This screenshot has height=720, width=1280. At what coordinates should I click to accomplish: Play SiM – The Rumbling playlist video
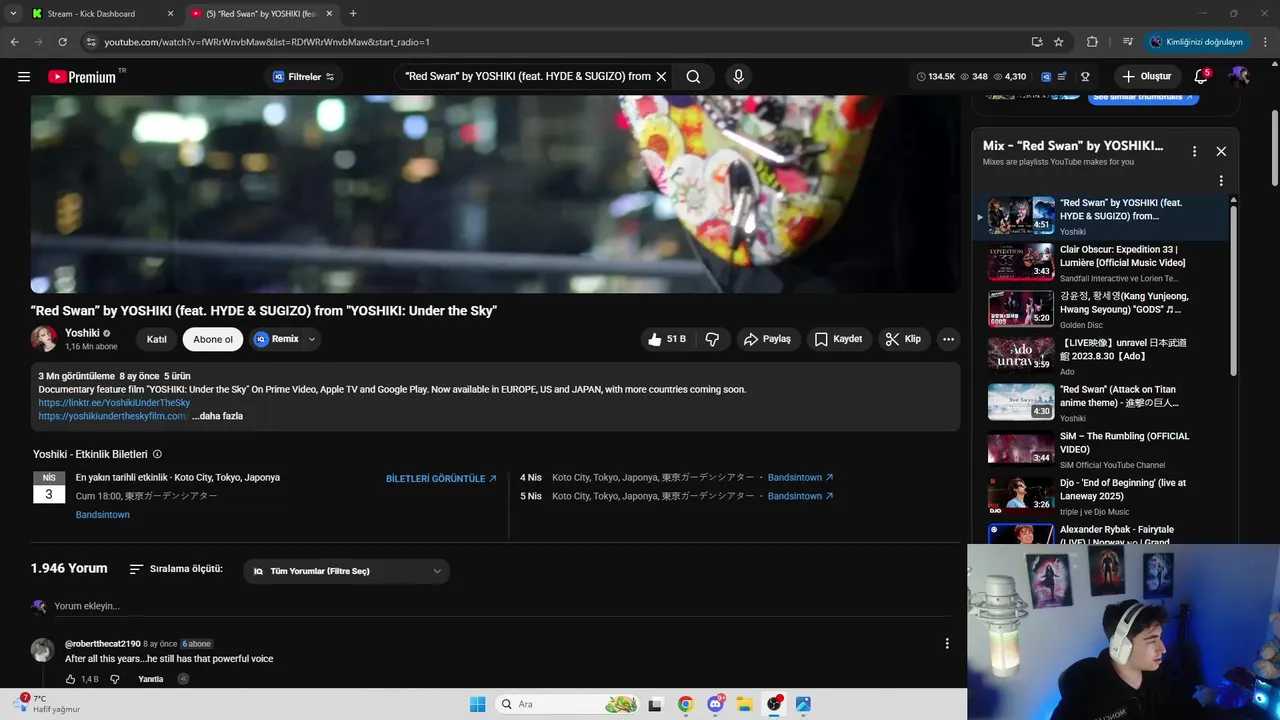click(x=1110, y=449)
